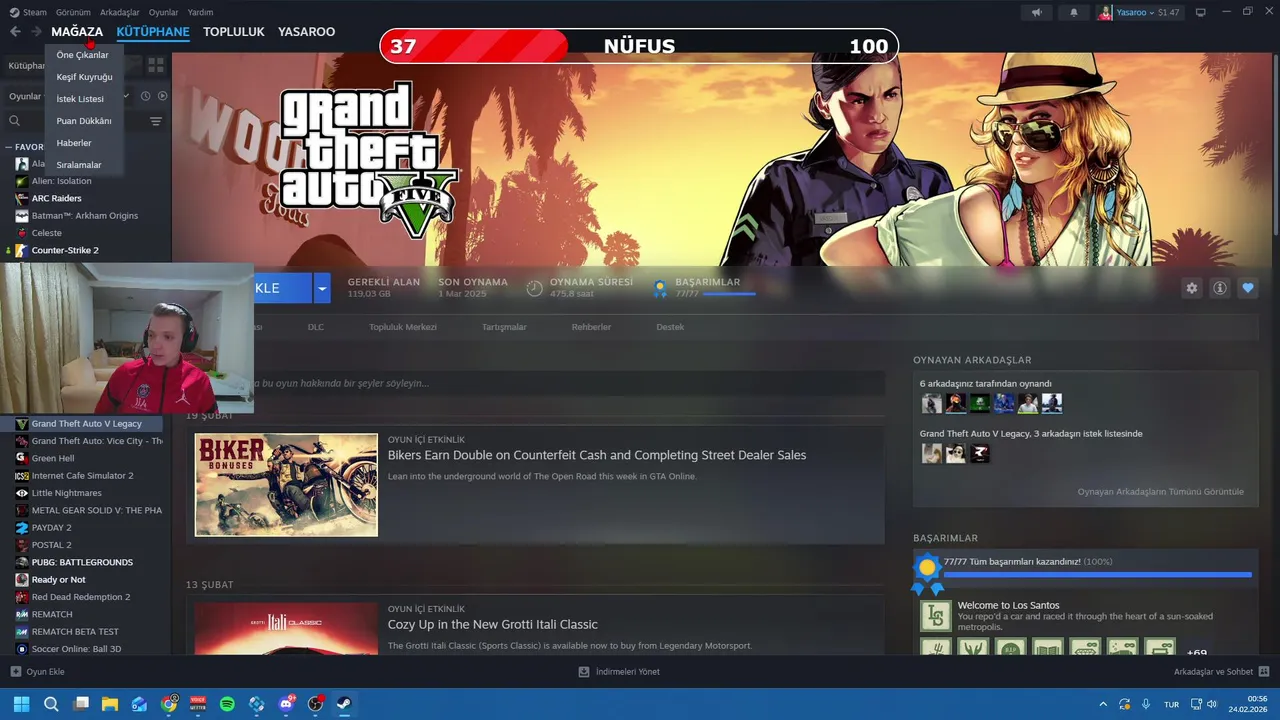Go back with the left arrow
The image size is (1280, 720).
coord(15,32)
